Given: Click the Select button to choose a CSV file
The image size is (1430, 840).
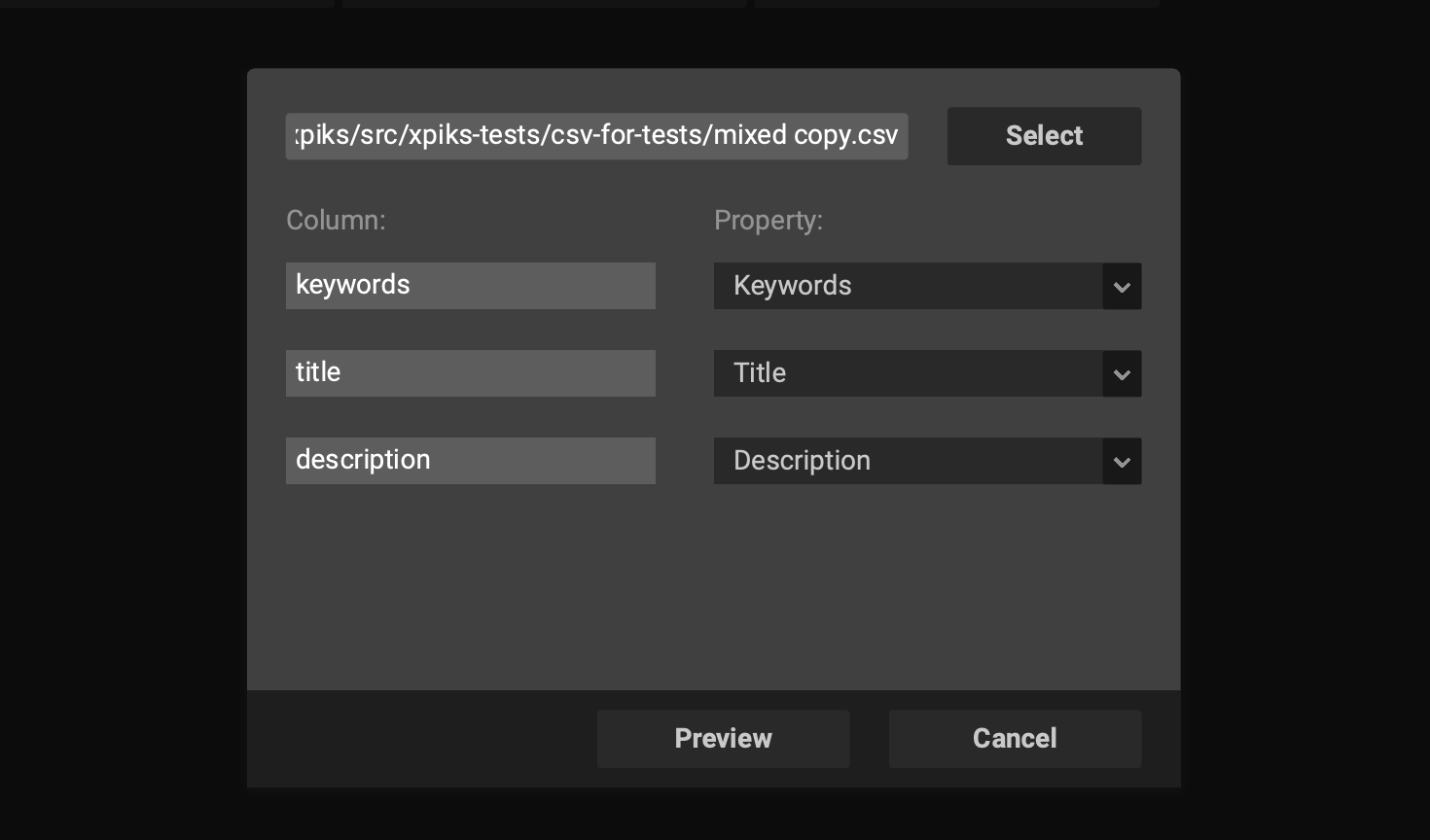Looking at the screenshot, I should click(1044, 136).
